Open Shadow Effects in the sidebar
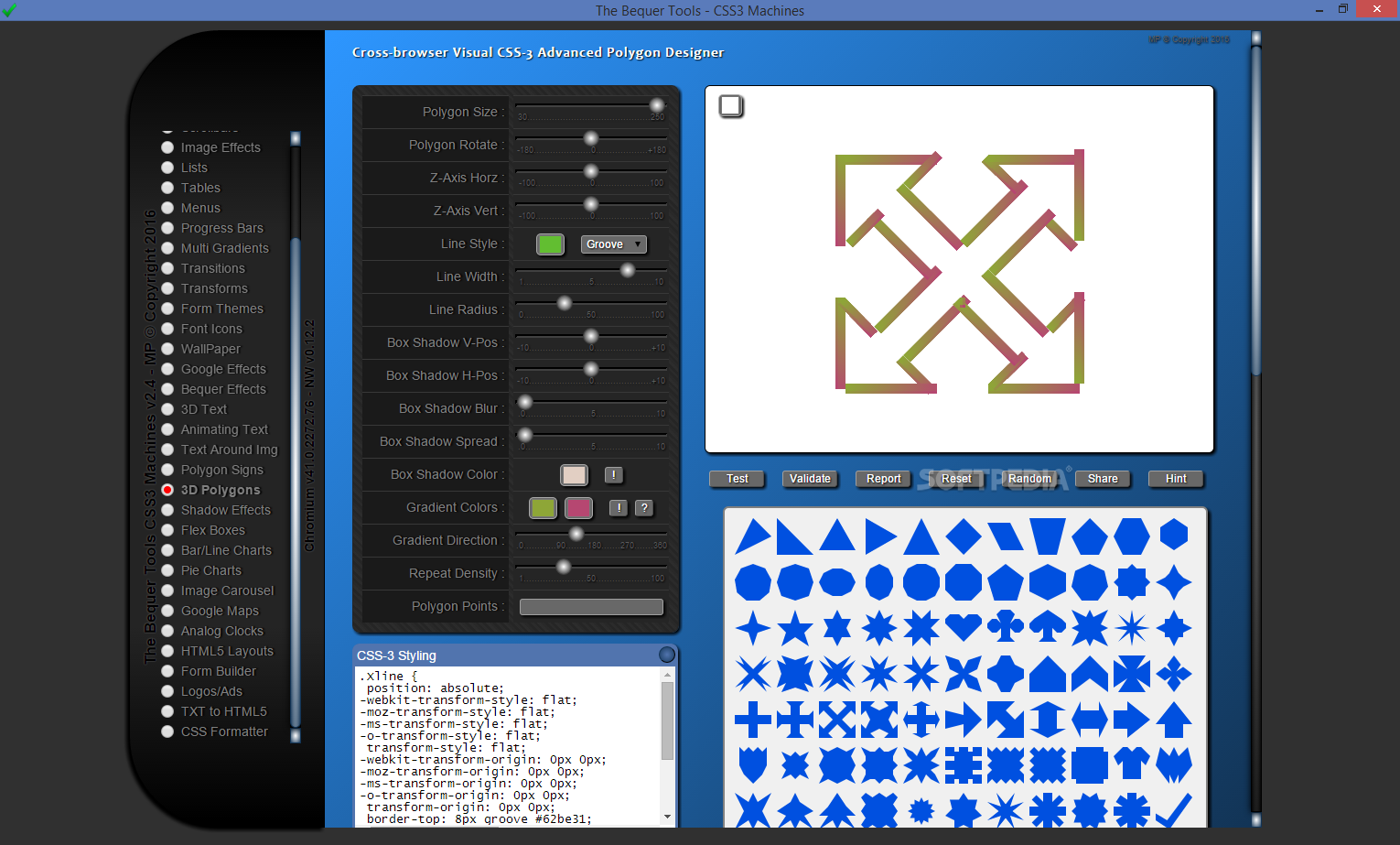 coord(226,510)
